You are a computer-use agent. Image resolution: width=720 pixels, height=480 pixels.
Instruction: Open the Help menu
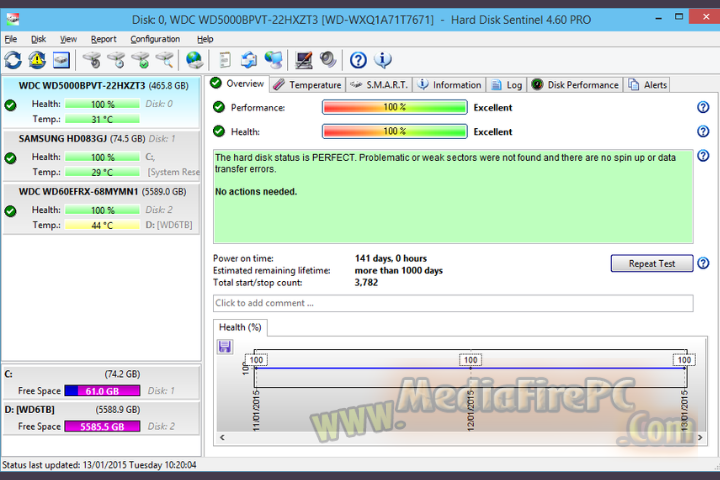[205, 39]
